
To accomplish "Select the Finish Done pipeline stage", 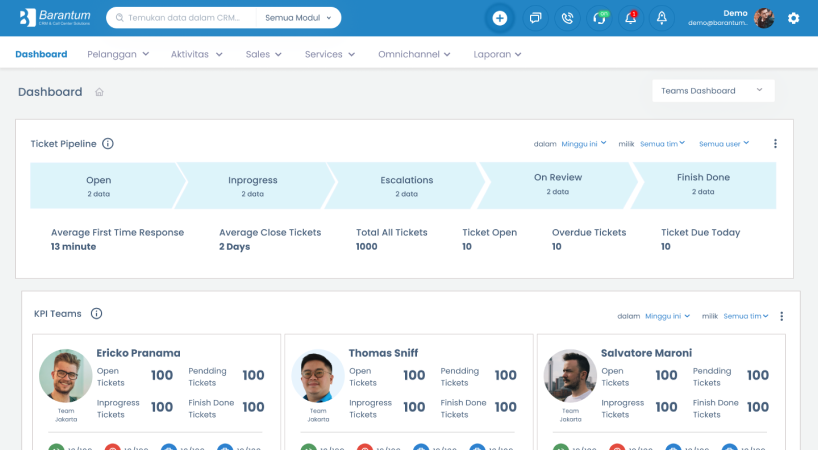I will 703,185.
